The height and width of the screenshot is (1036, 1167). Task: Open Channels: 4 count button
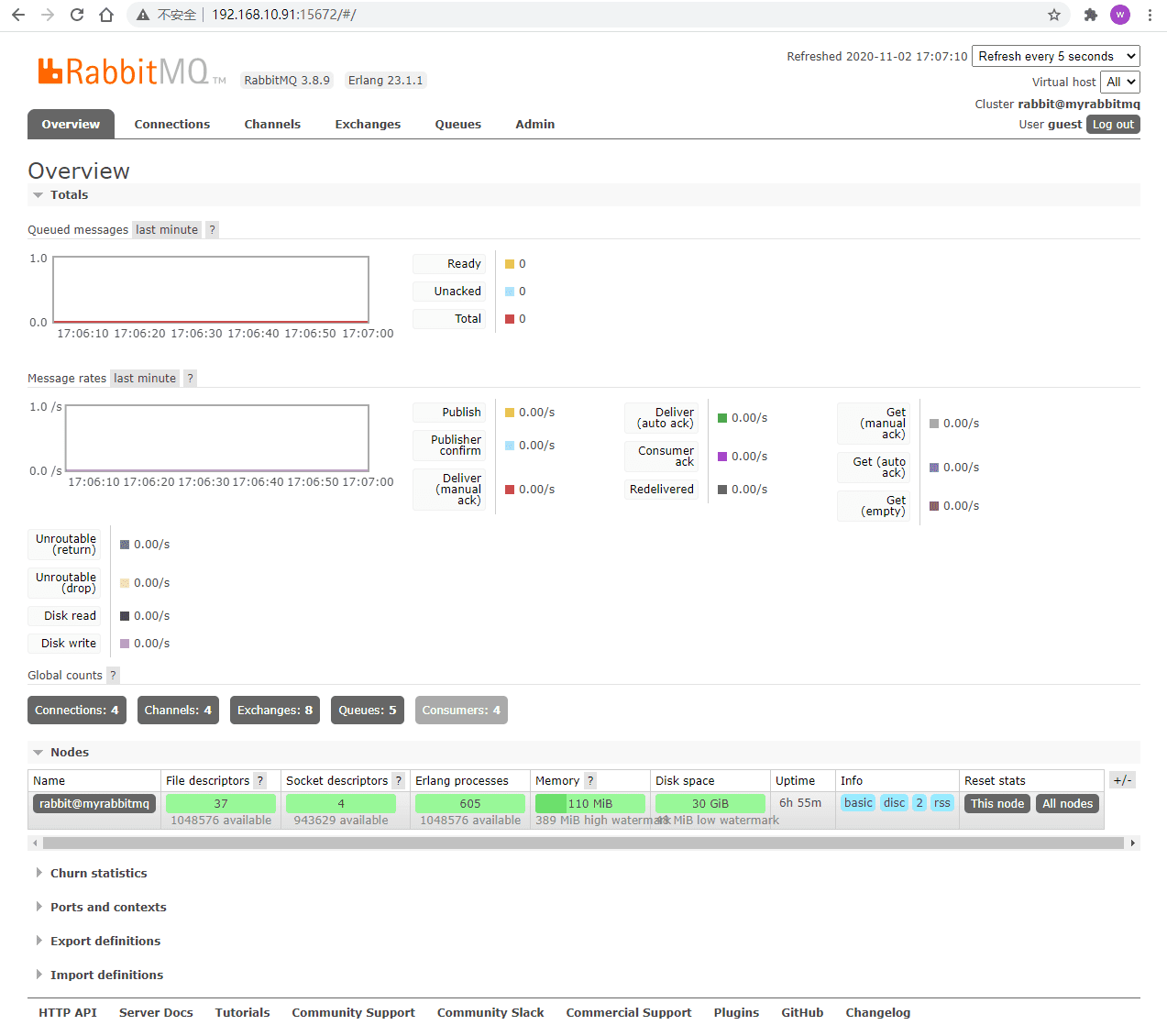pos(178,711)
